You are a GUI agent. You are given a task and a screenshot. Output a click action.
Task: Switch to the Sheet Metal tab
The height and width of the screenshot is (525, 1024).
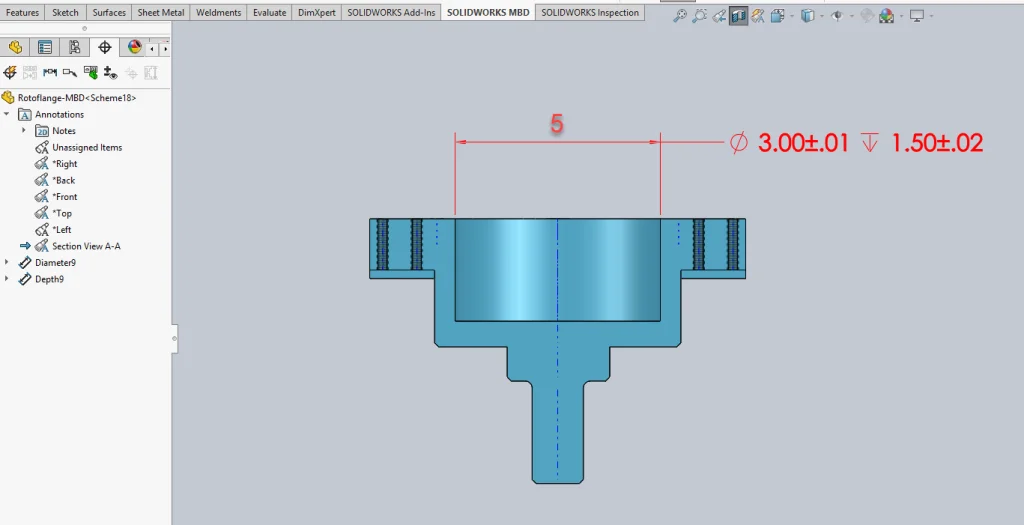pos(160,13)
